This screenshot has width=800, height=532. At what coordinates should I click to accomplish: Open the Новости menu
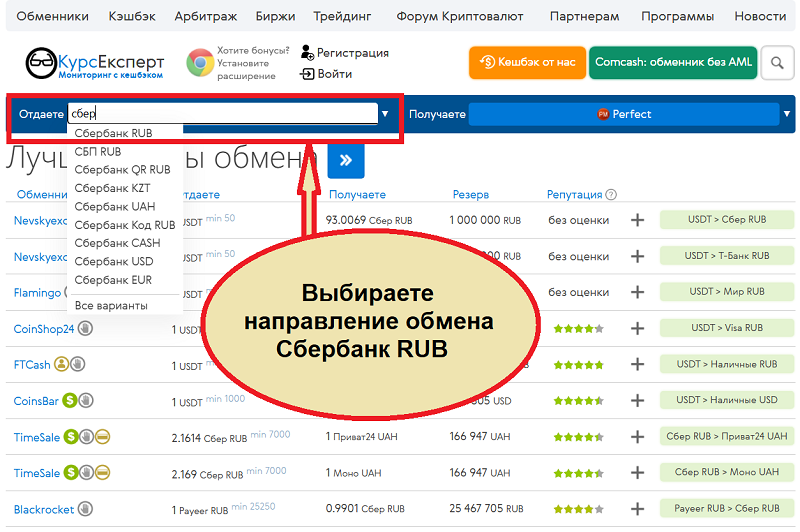(x=760, y=16)
